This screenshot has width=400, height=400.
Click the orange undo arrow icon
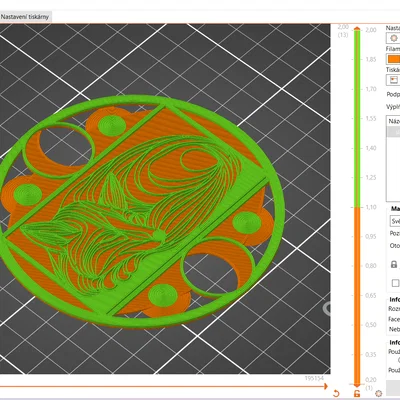pos(336,393)
